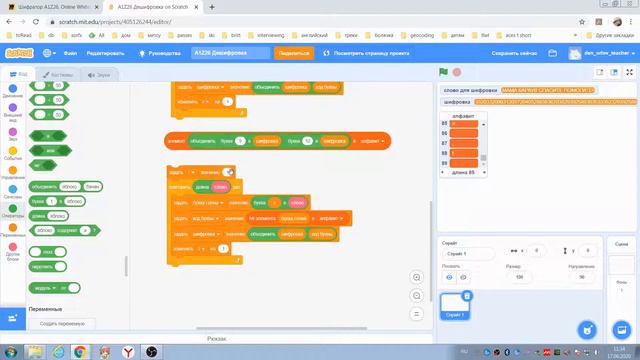The height and width of the screenshot is (360, 640).
Task: Zoom out on the workspace
Action: click(x=416, y=296)
